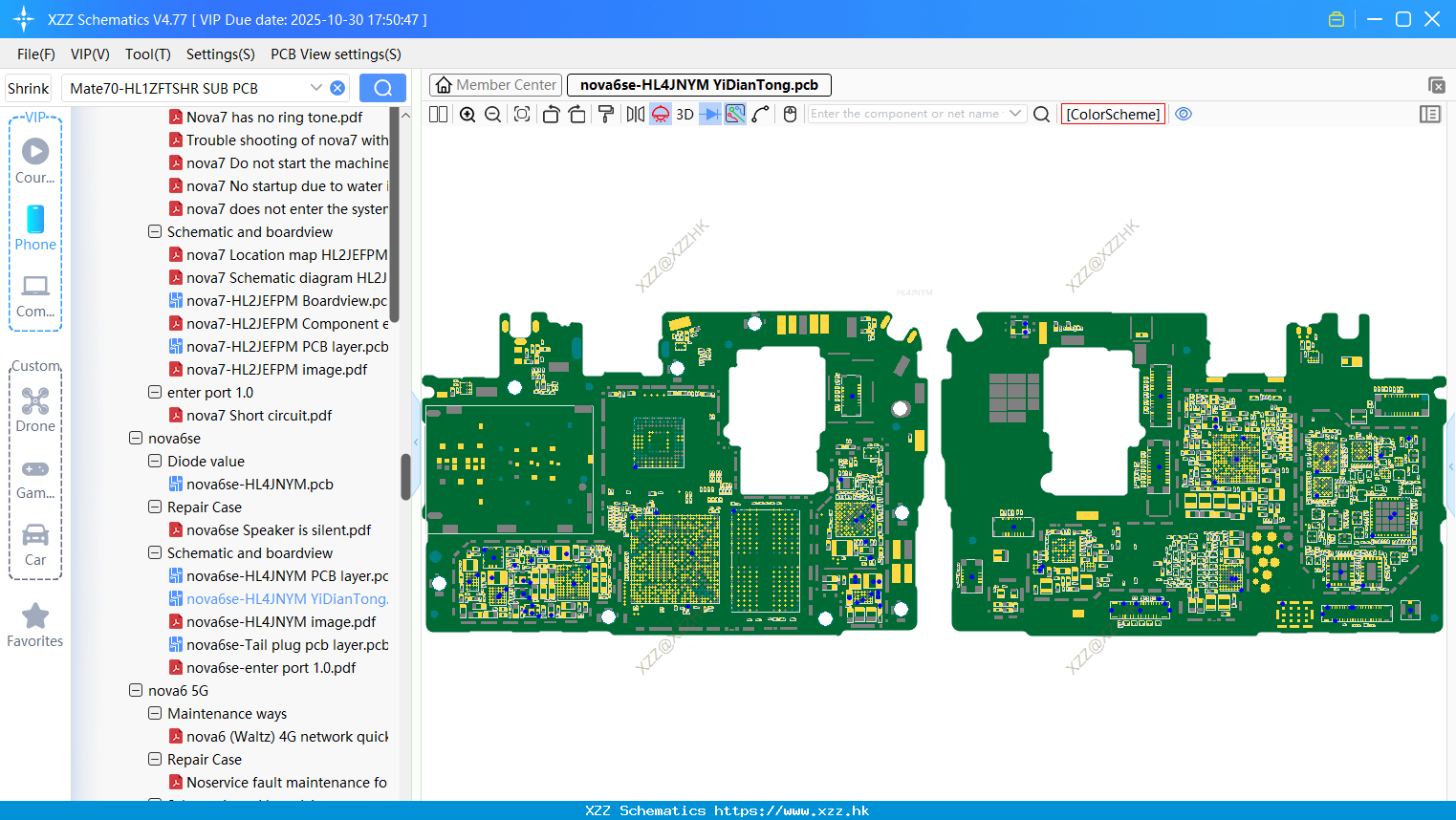Screen dimensions: 1456x820
Task: Clear the Mate70 search field
Action: click(337, 88)
